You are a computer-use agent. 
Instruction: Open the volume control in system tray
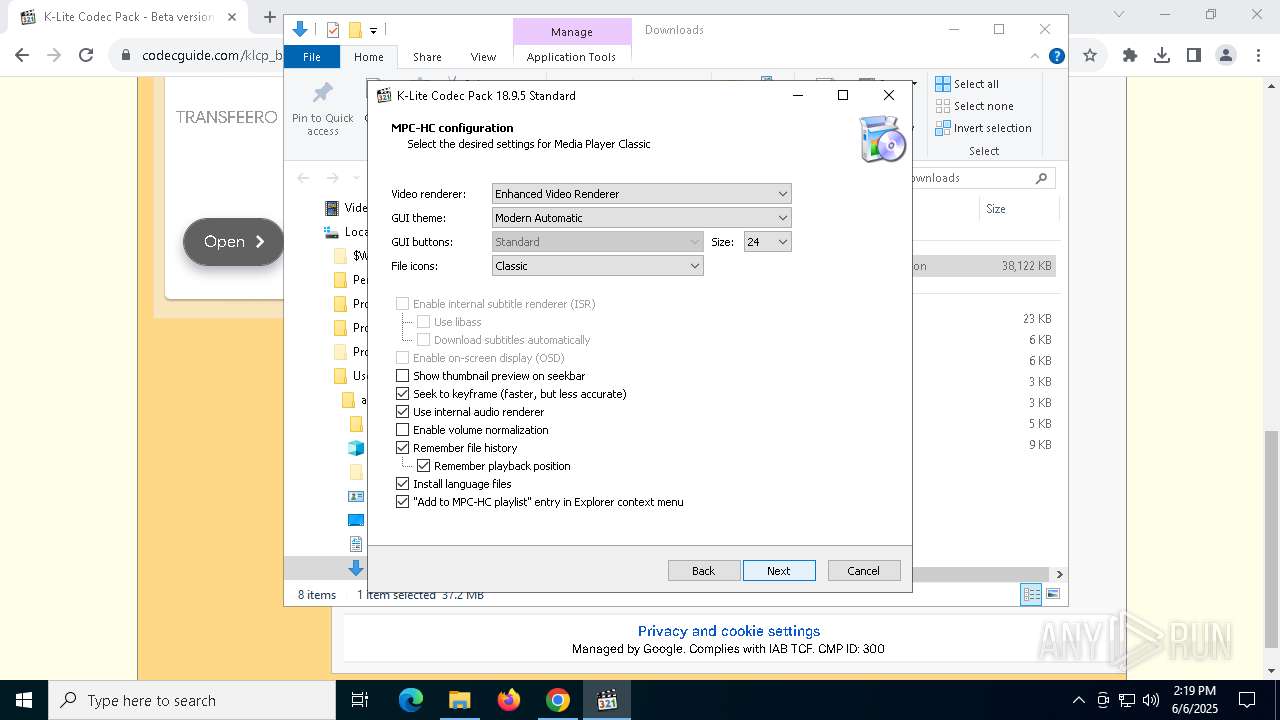click(1151, 700)
